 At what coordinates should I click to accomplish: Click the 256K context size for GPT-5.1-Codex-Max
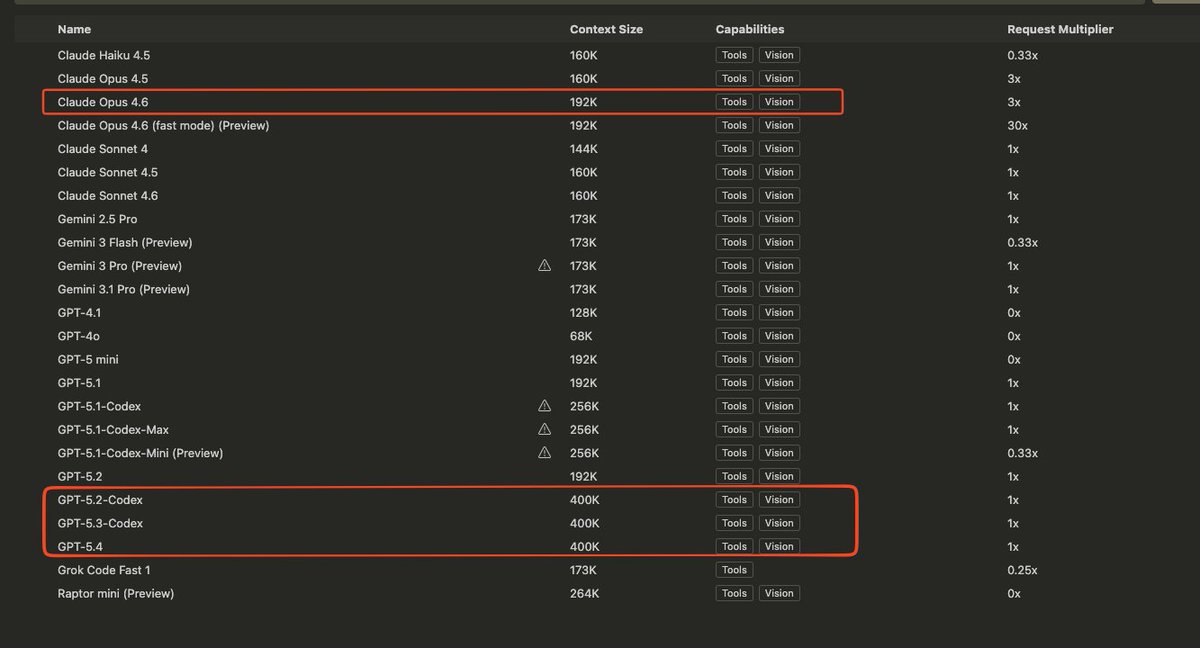[x=584, y=429]
